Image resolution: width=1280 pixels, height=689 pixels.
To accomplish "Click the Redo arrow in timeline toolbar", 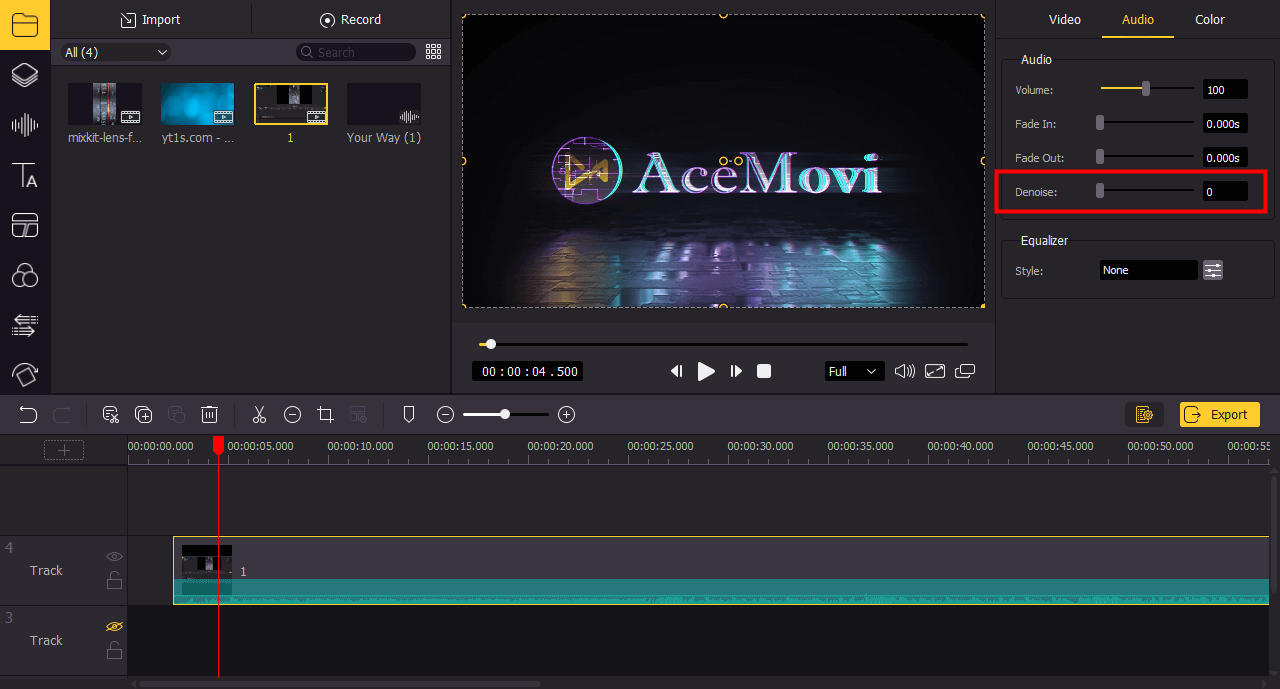I will pos(61,414).
